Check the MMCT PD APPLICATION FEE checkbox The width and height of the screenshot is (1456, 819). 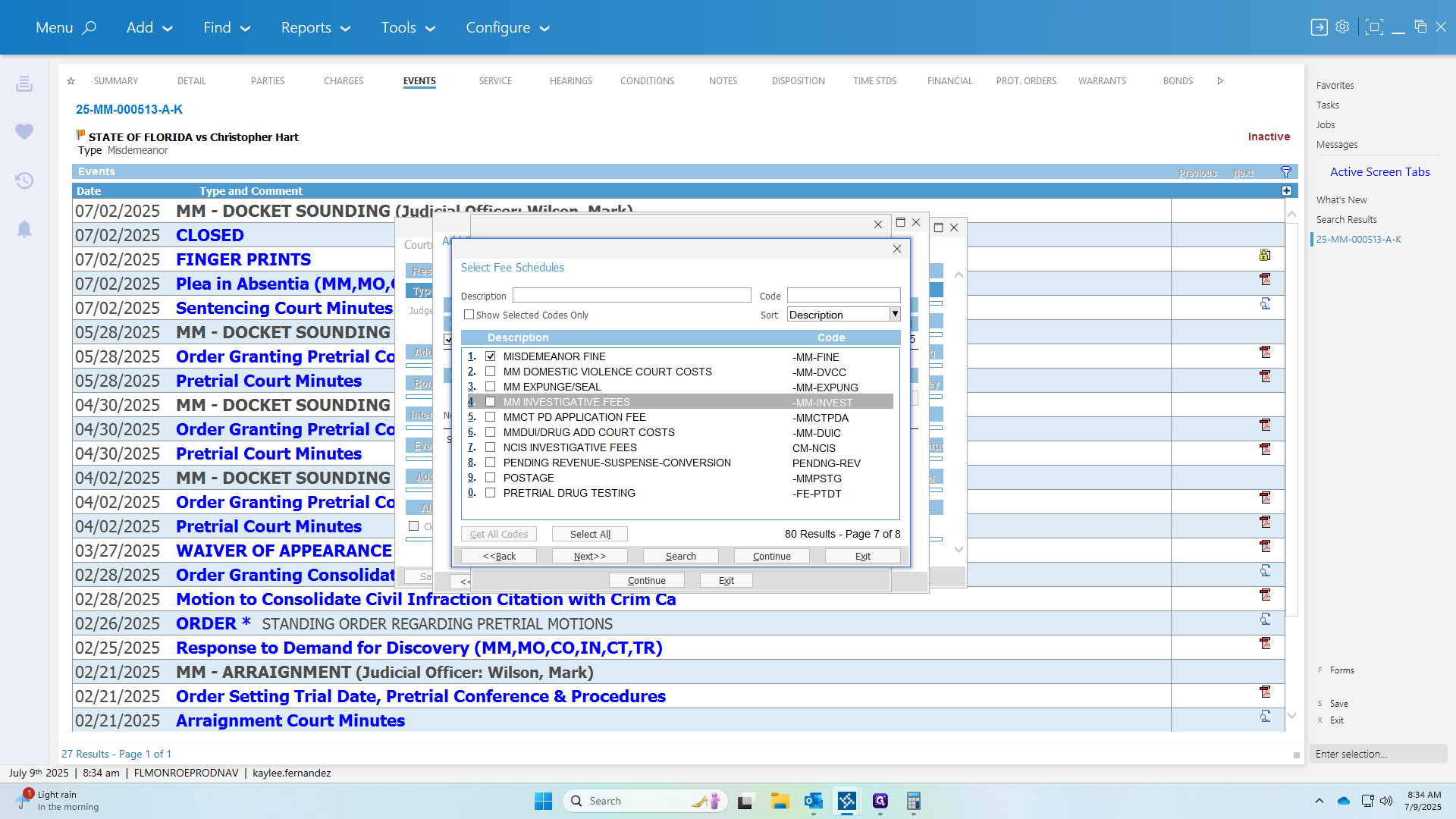[x=491, y=417]
